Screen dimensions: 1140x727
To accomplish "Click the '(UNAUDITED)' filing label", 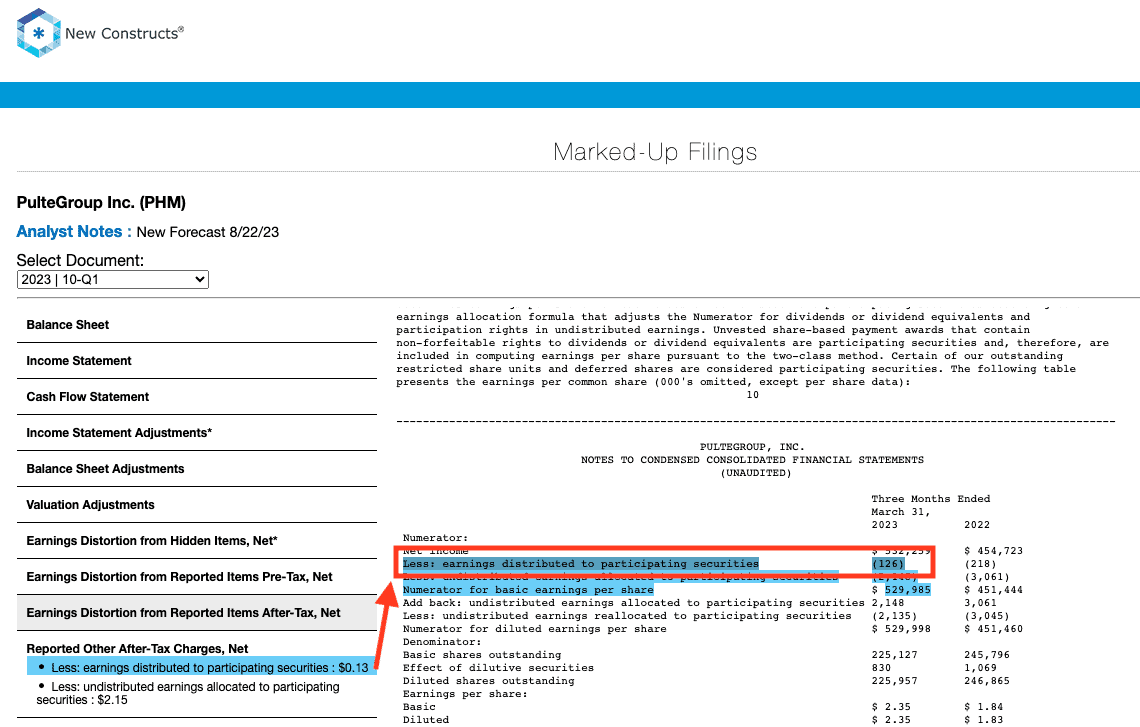I will [x=756, y=473].
